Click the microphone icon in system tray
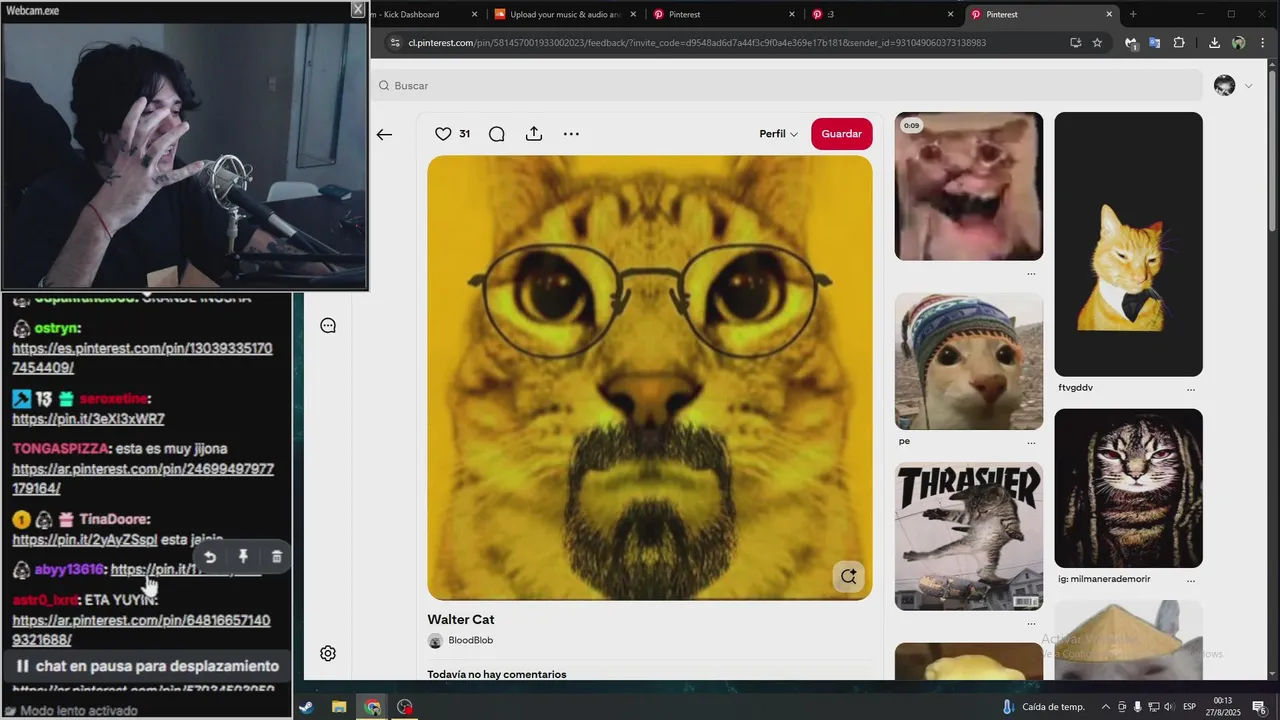 point(1138,707)
